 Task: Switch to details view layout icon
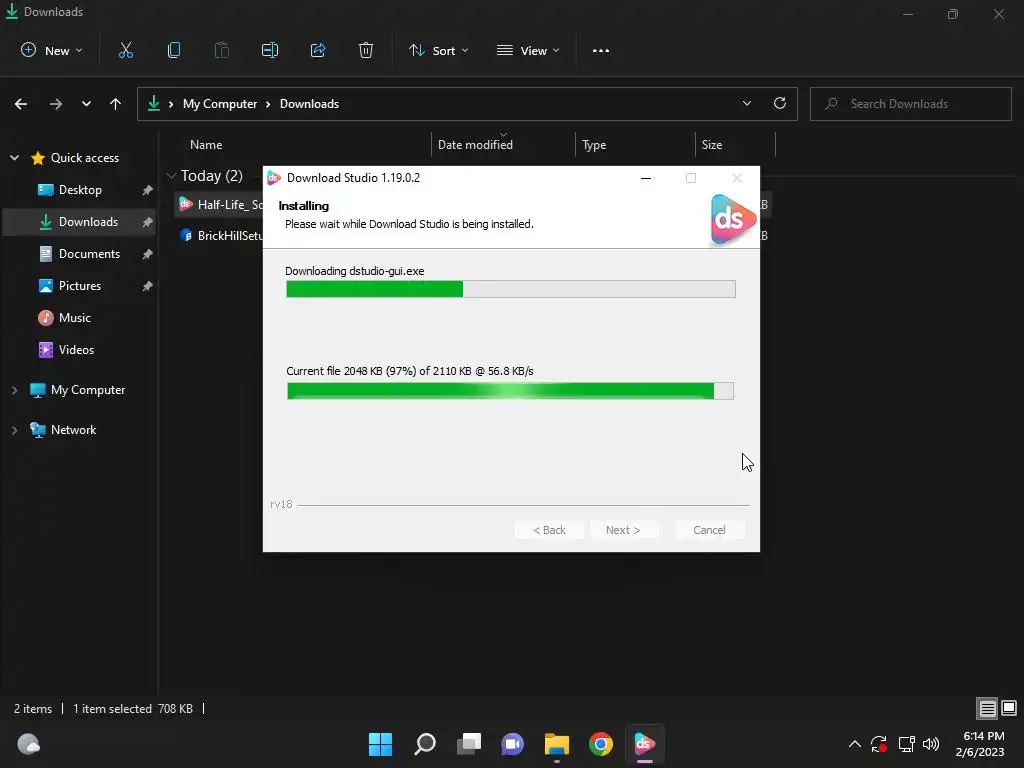point(987,708)
